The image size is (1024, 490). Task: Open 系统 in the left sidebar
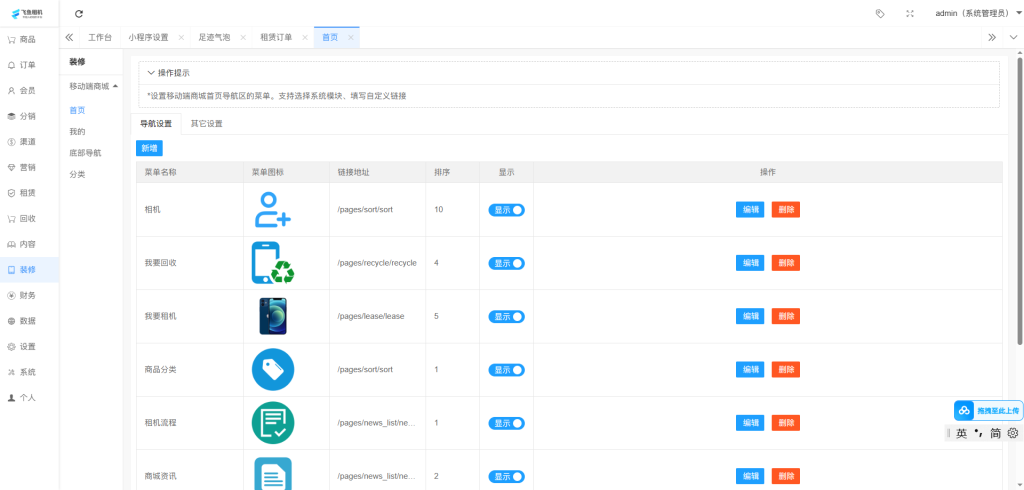click(29, 372)
